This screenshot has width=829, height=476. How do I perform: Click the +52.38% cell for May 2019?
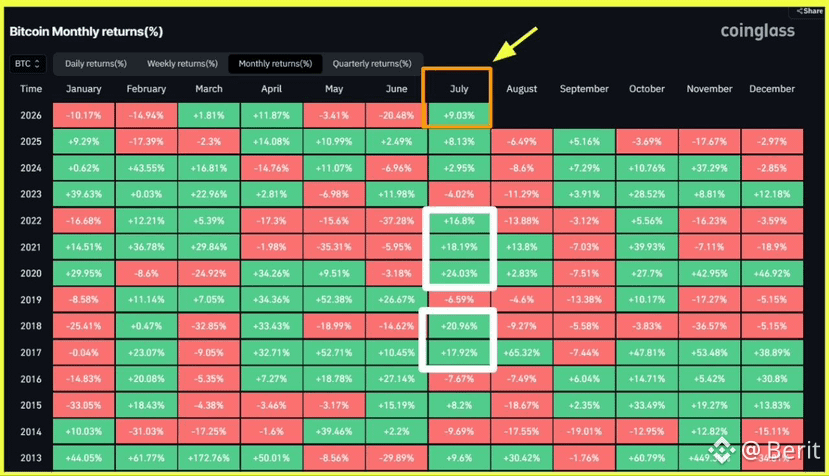coord(334,300)
